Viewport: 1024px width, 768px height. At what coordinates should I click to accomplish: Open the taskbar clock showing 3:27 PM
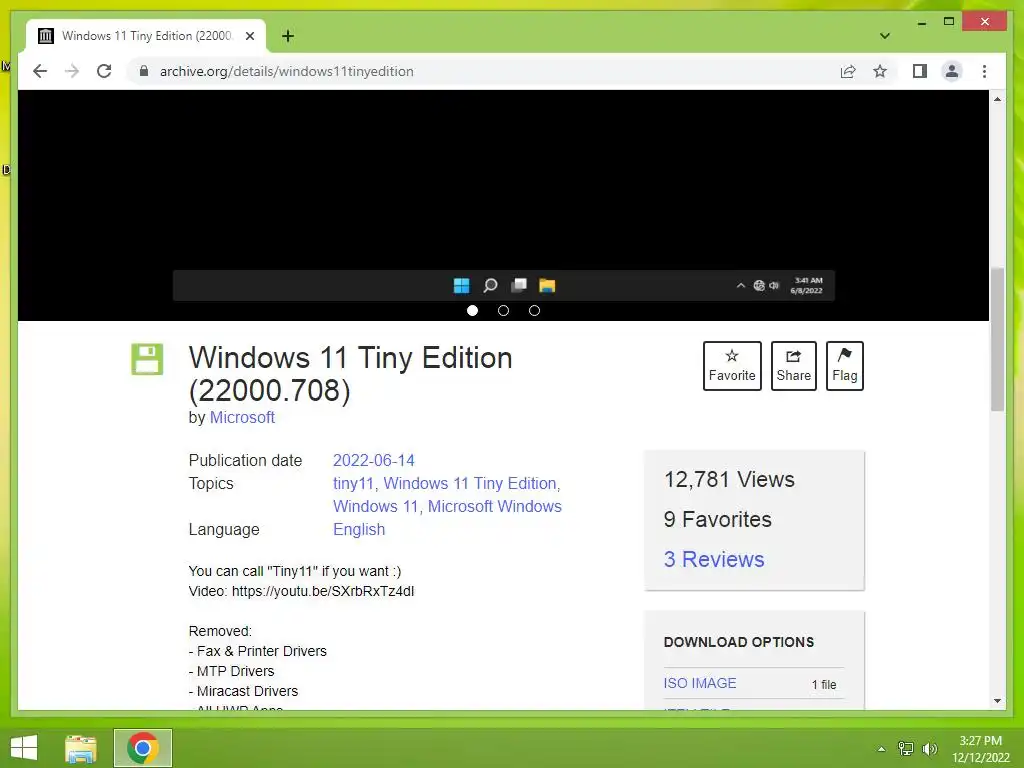click(x=980, y=749)
